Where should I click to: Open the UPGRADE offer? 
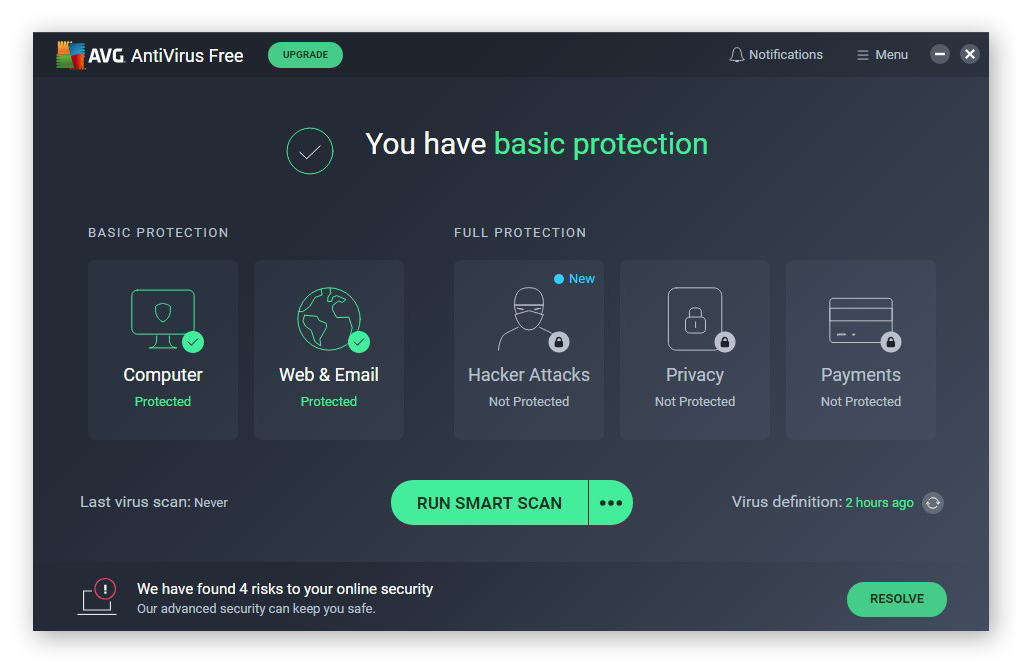click(305, 55)
